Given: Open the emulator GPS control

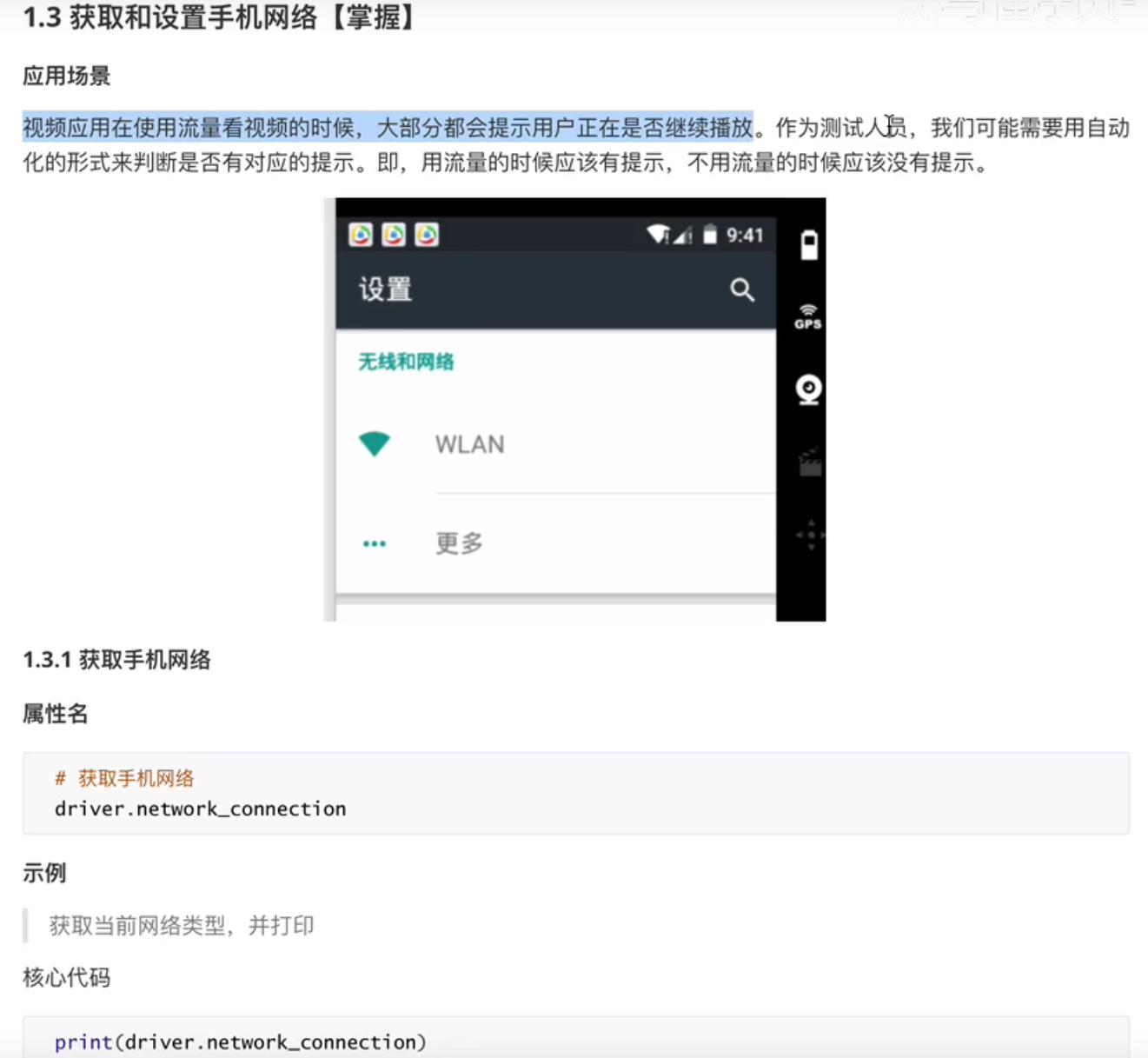Looking at the screenshot, I should pyautogui.click(x=808, y=317).
